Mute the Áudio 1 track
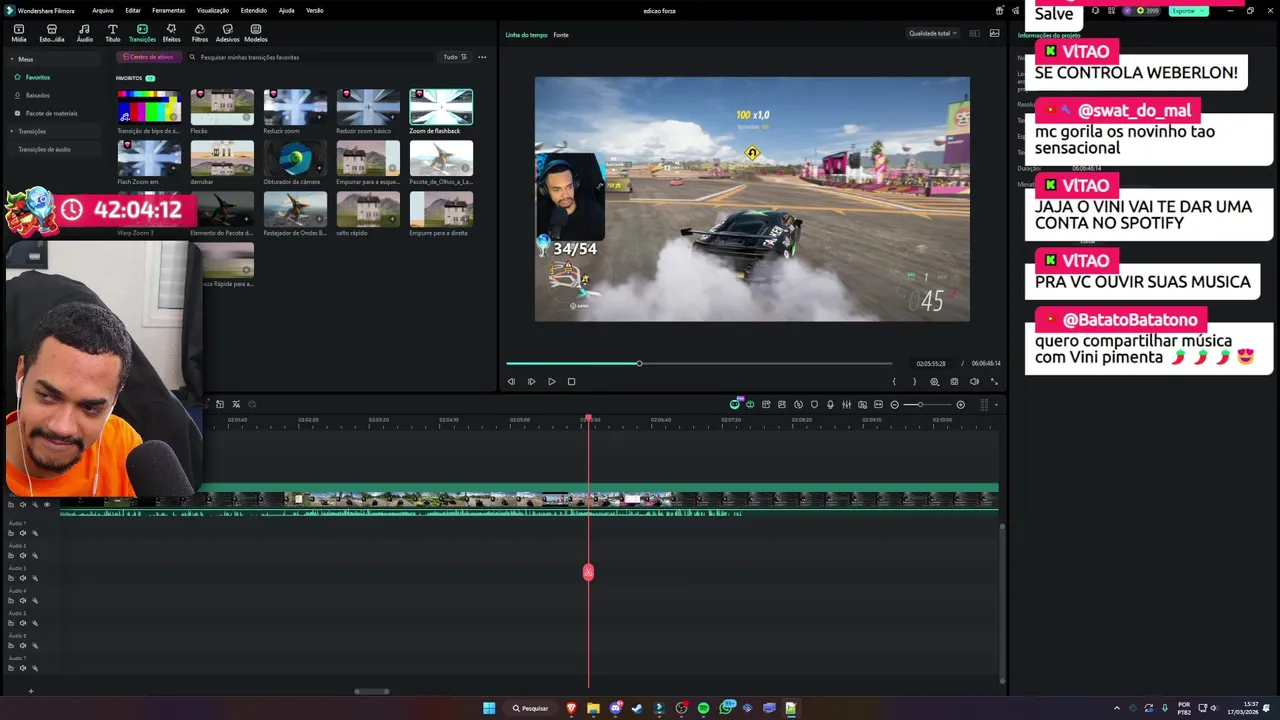The width and height of the screenshot is (1280, 720). (x=23, y=533)
